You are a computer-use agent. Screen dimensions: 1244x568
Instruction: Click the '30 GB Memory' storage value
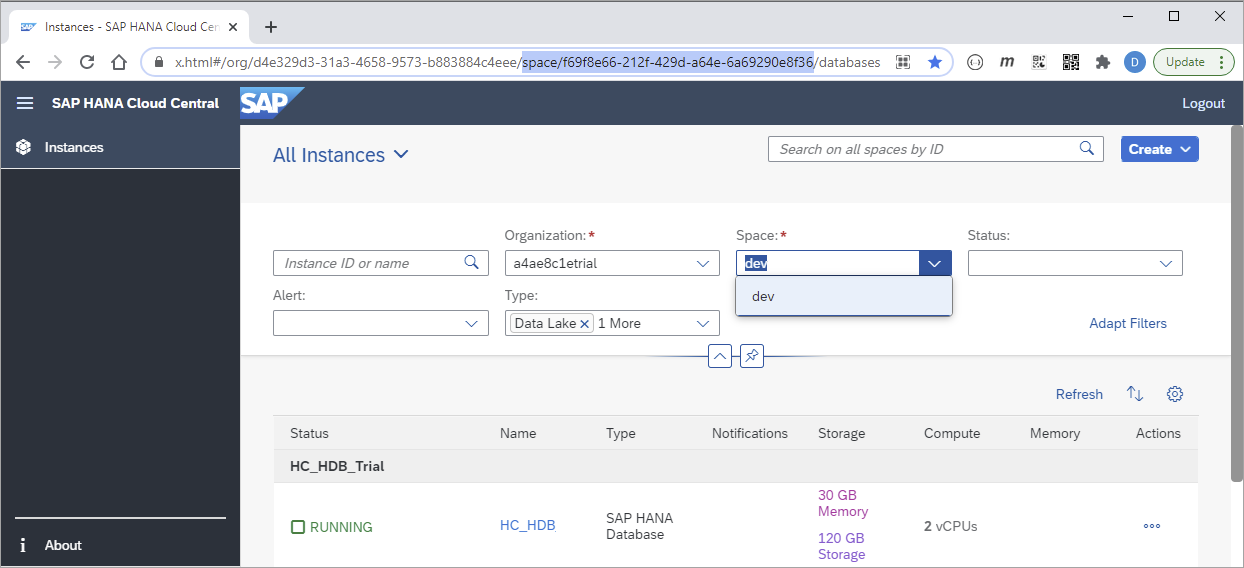[x=843, y=503]
